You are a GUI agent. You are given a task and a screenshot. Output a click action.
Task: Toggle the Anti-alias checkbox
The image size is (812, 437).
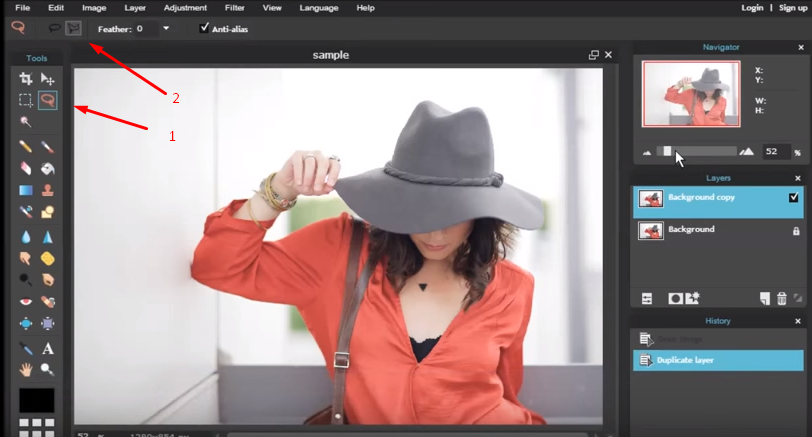coord(205,27)
